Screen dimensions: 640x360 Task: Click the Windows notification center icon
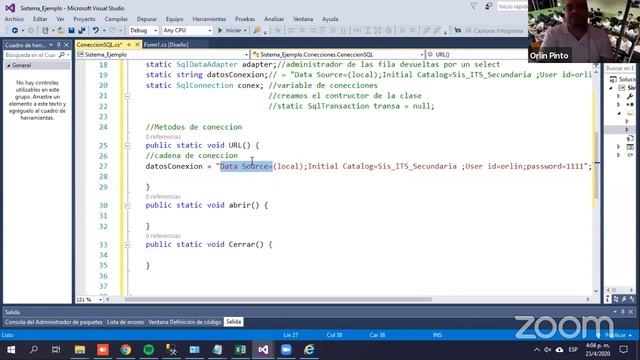point(624,350)
